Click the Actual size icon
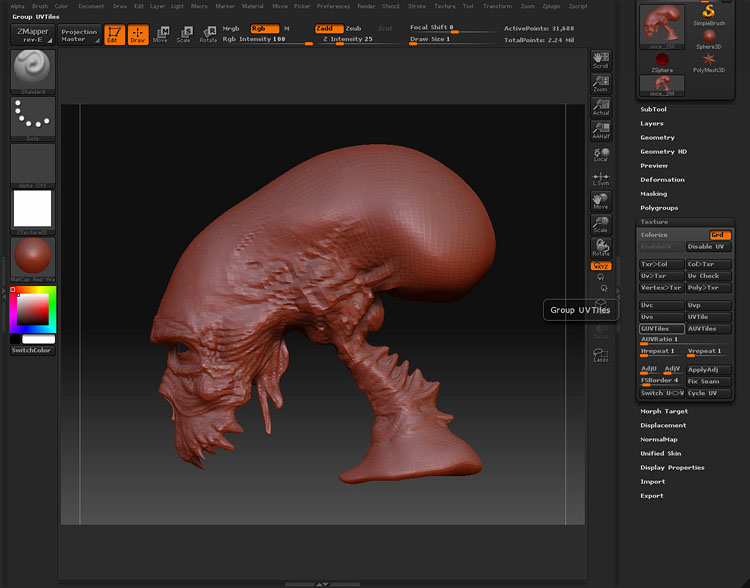This screenshot has height=588, width=750. 600,108
